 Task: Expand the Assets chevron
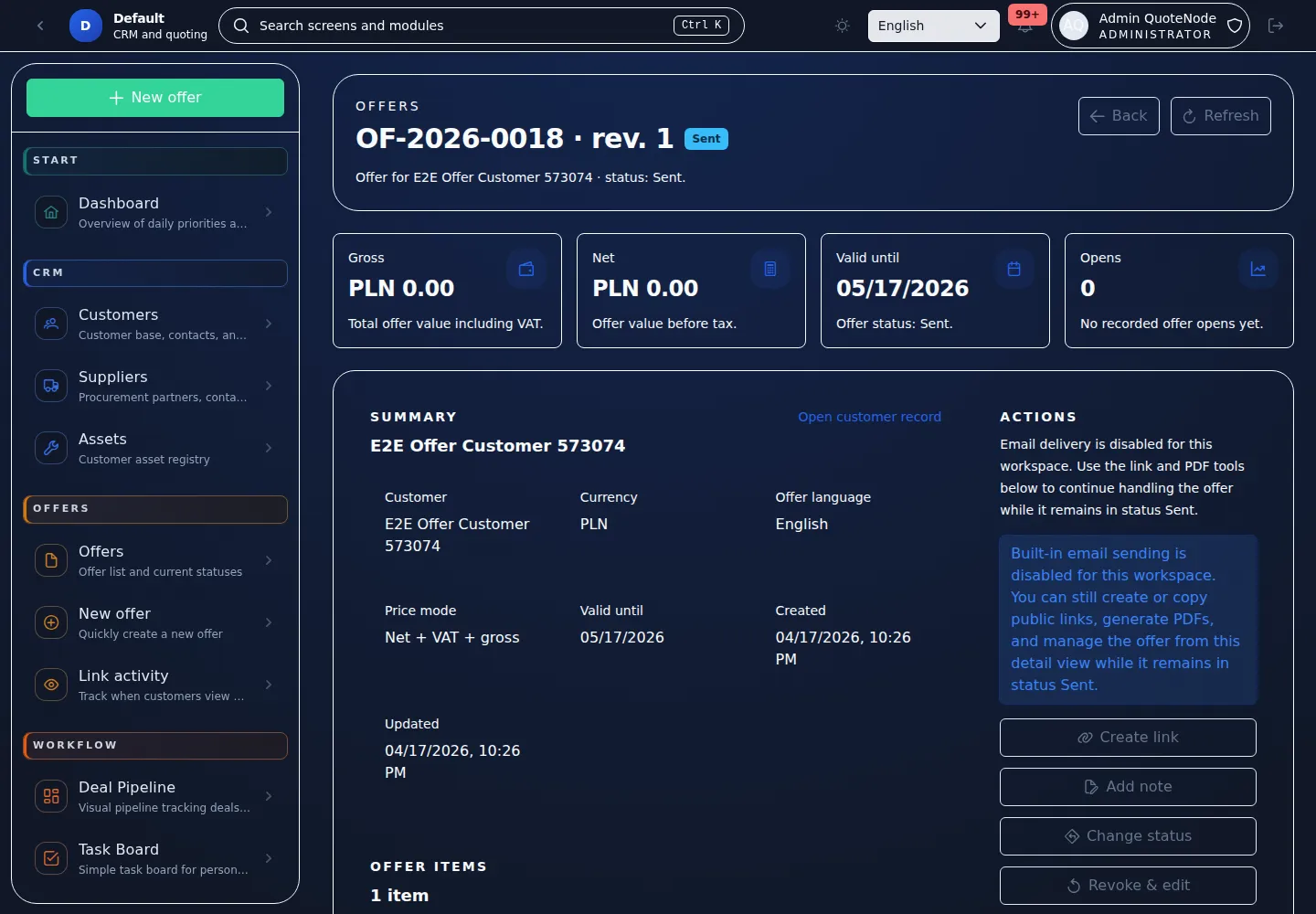tap(269, 448)
